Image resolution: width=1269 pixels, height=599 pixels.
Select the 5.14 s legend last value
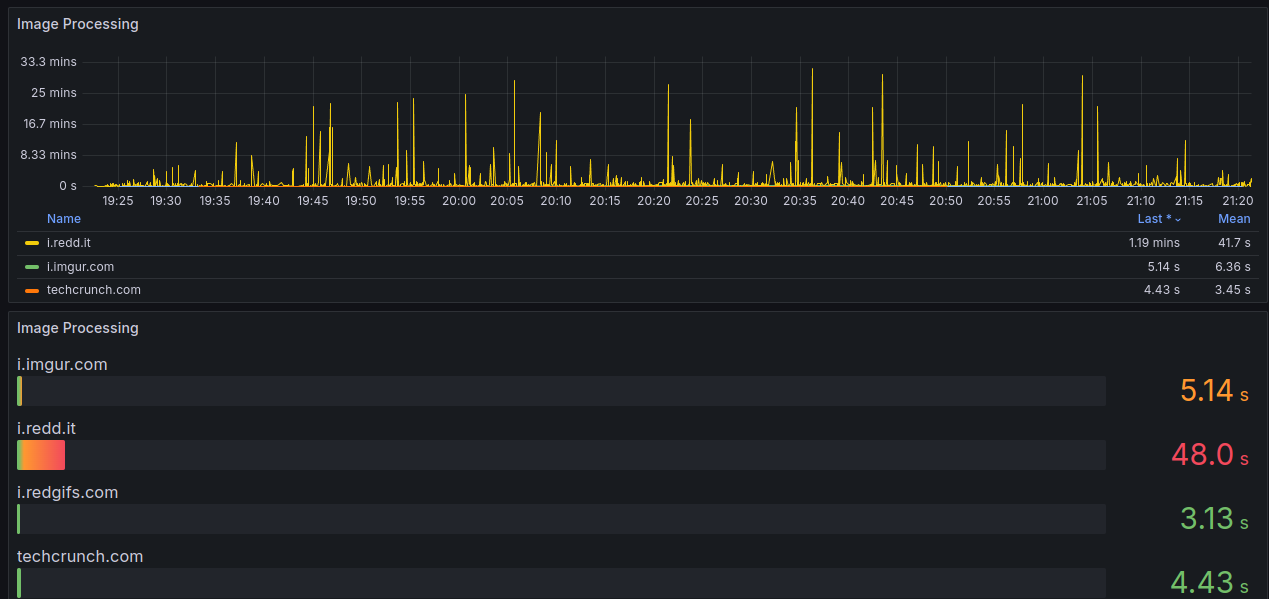click(1162, 267)
